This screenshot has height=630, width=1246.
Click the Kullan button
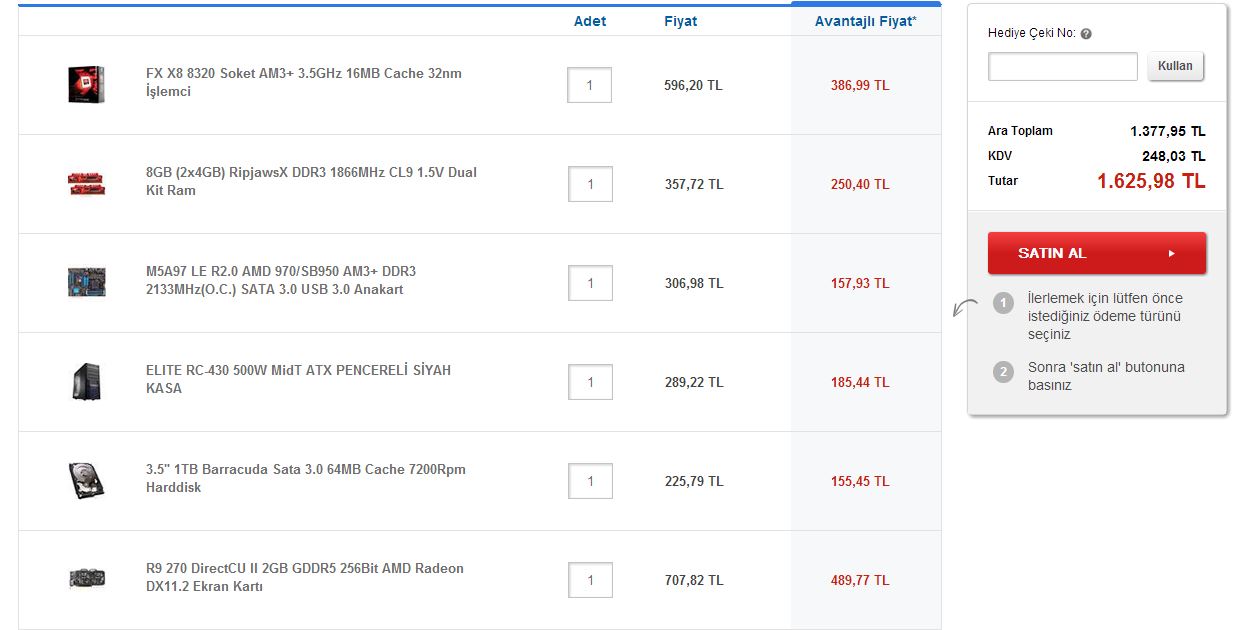(1175, 66)
